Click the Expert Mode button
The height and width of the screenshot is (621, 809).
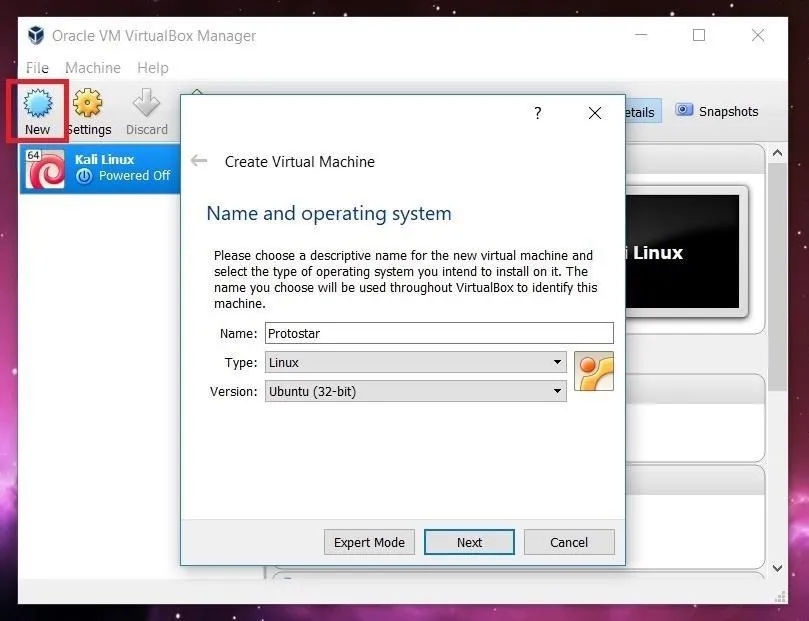369,542
